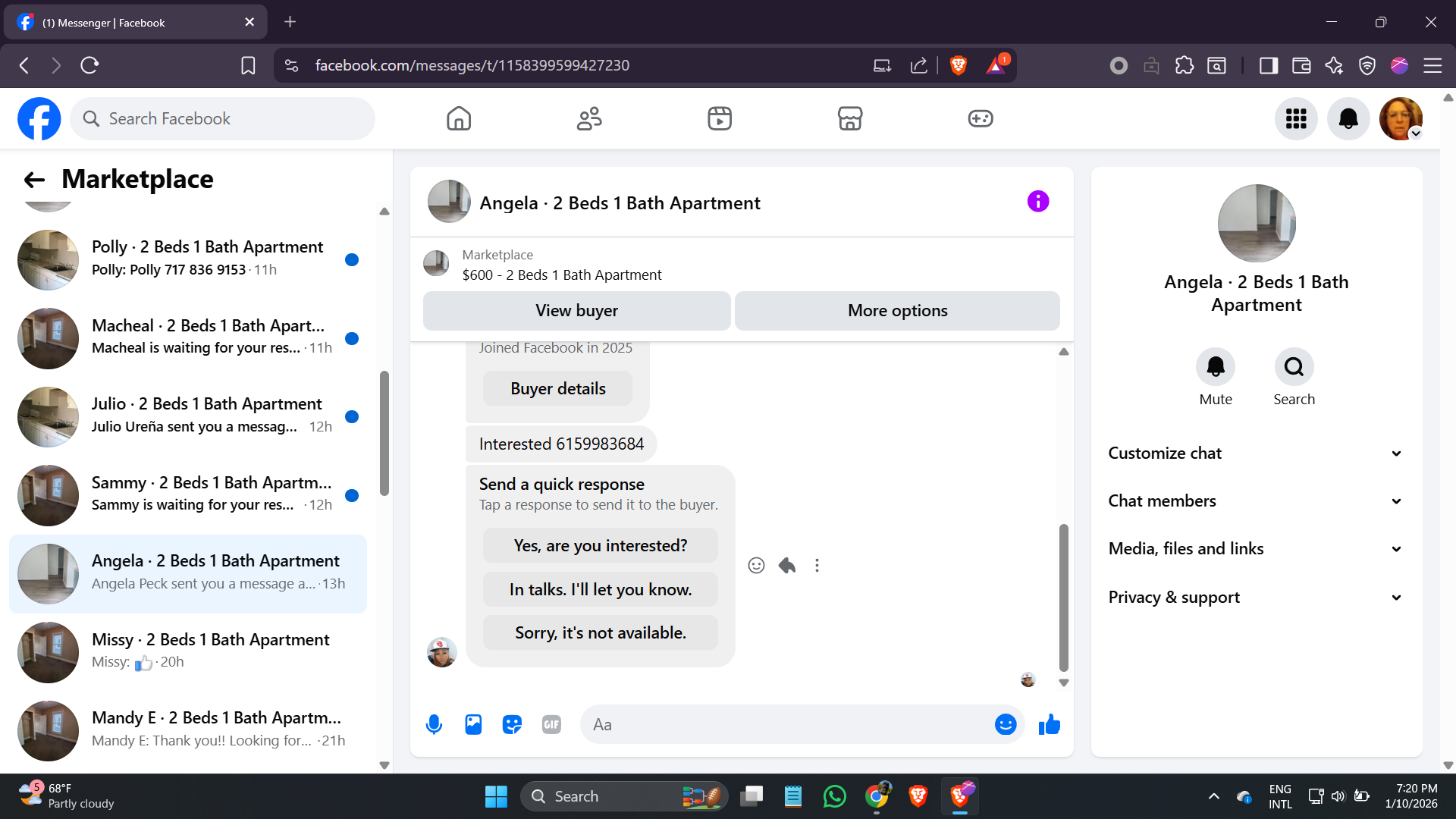
Task: Open the sticker picker icon
Action: pyautogui.click(x=513, y=725)
